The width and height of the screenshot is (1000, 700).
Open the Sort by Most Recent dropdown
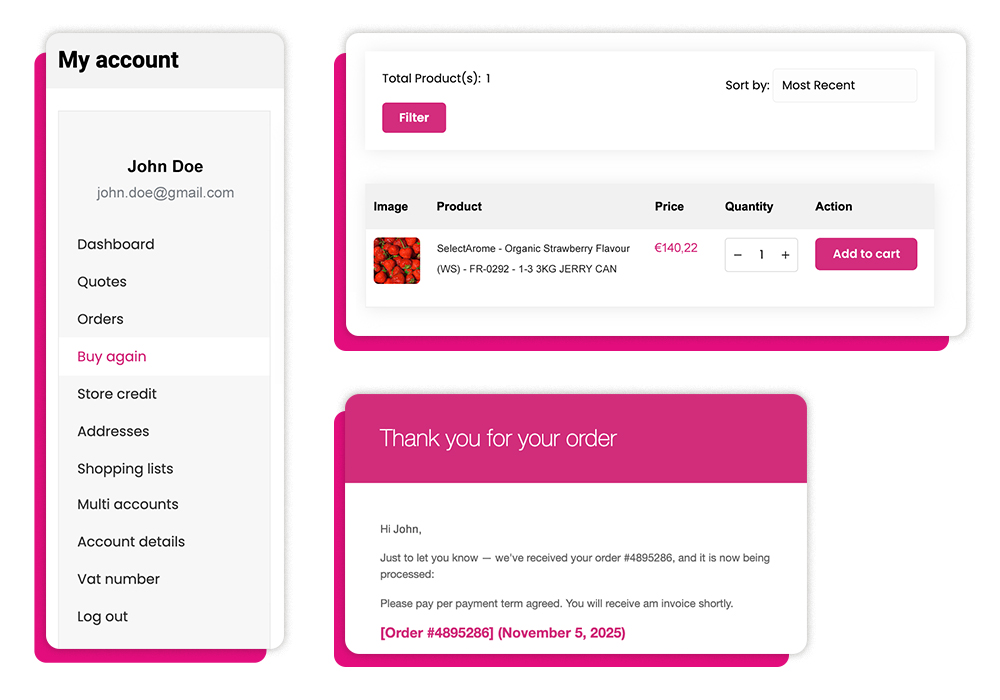(x=844, y=86)
